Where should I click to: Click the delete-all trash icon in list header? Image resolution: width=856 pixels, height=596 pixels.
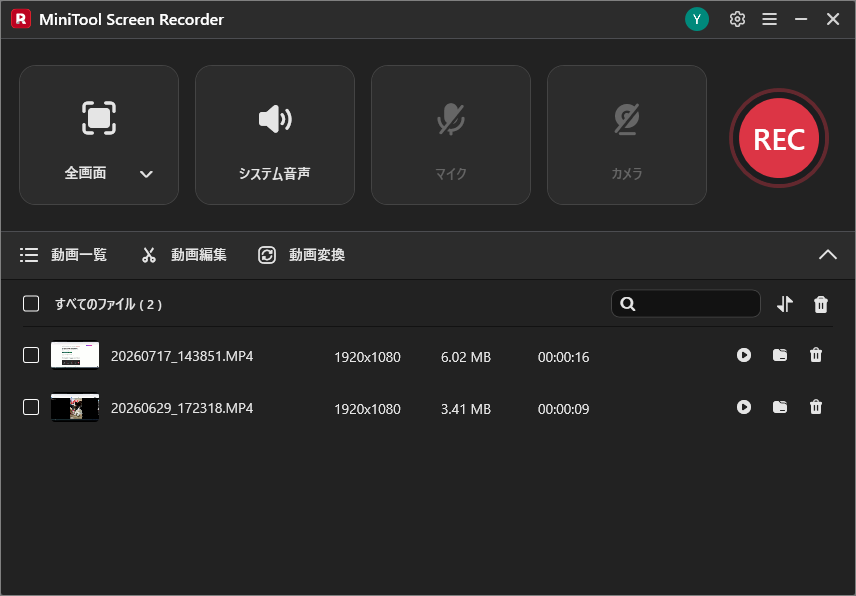[821, 304]
